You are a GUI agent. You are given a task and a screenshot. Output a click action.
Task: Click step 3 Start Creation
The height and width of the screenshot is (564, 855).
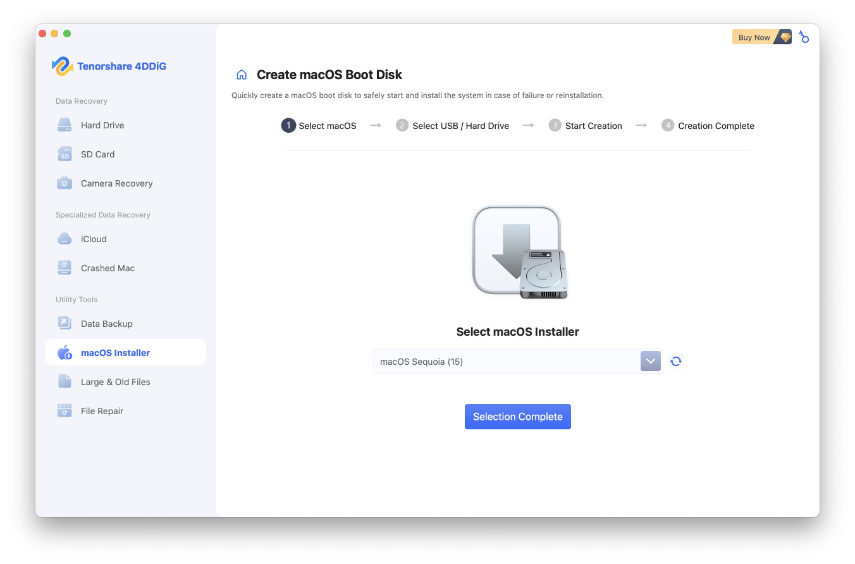585,126
